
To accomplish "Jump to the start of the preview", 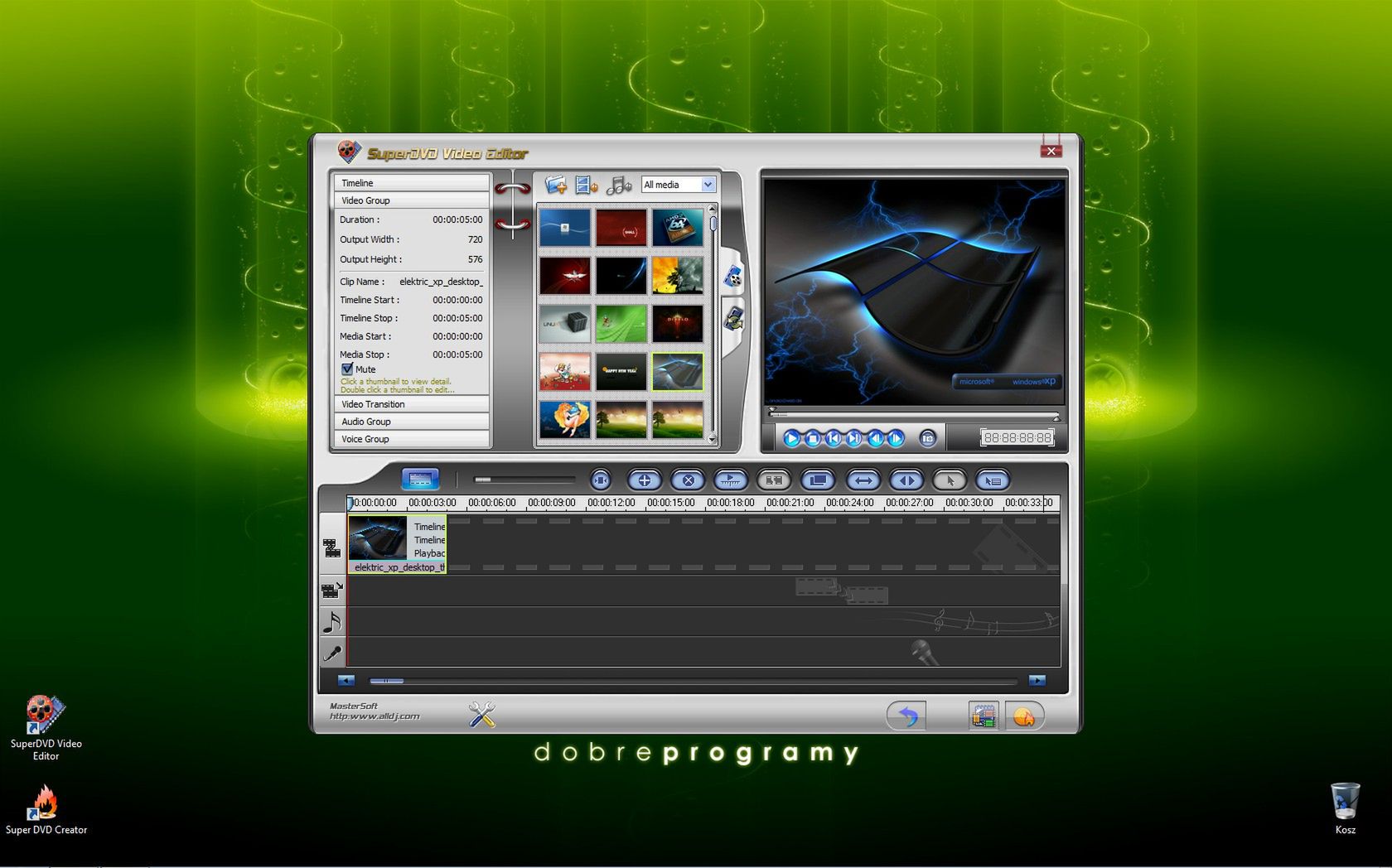I will click(x=834, y=438).
